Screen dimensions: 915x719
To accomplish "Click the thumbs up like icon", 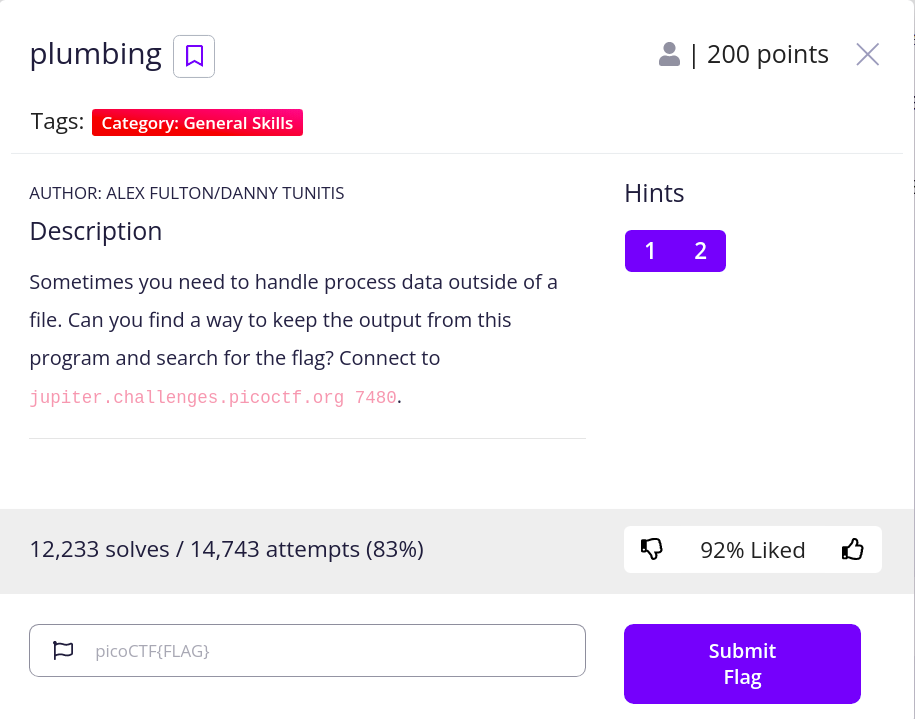I will 852,549.
